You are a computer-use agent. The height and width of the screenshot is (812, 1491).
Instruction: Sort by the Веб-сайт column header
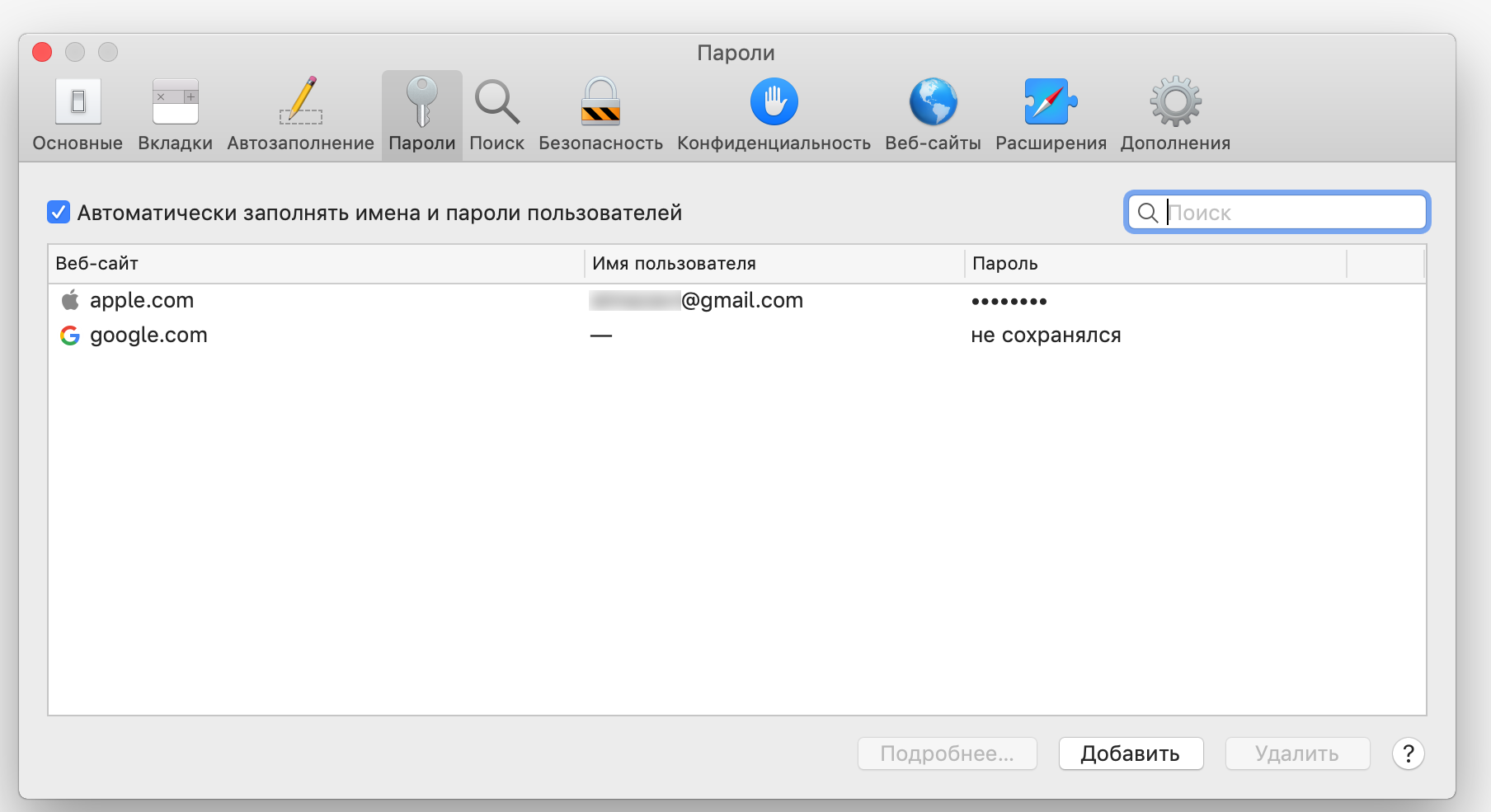pyautogui.click(x=315, y=264)
